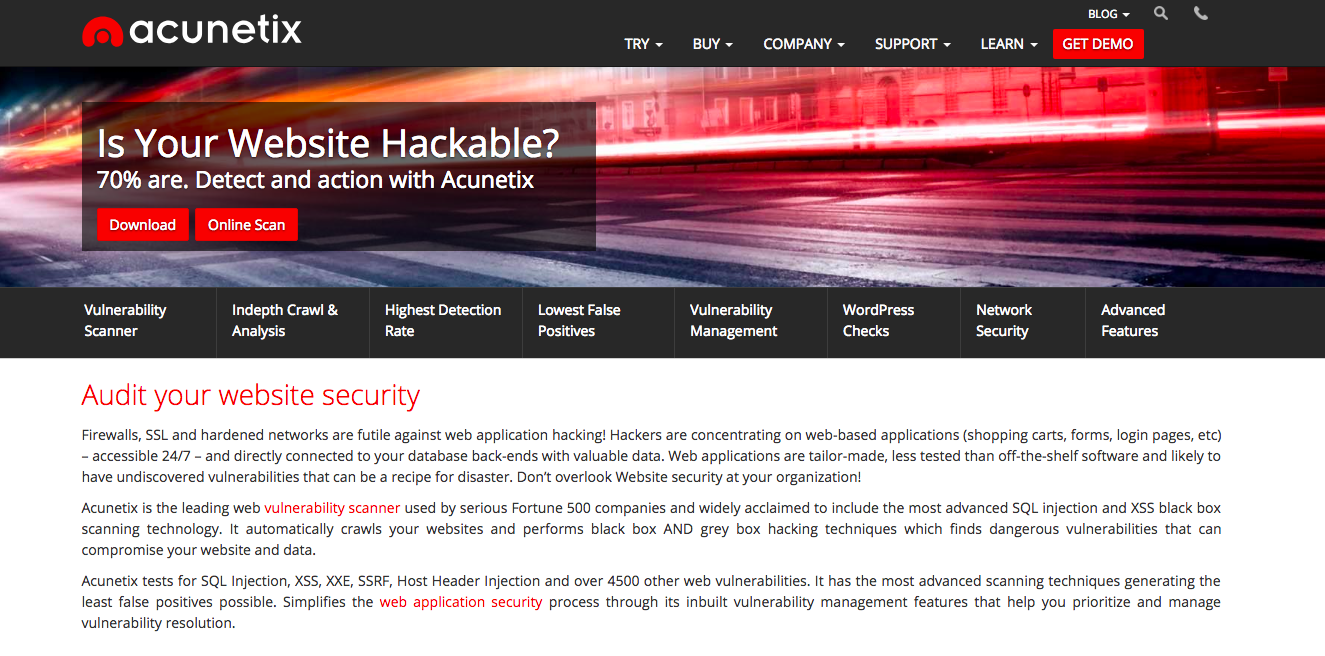Open the LEARN menu

(1009, 44)
